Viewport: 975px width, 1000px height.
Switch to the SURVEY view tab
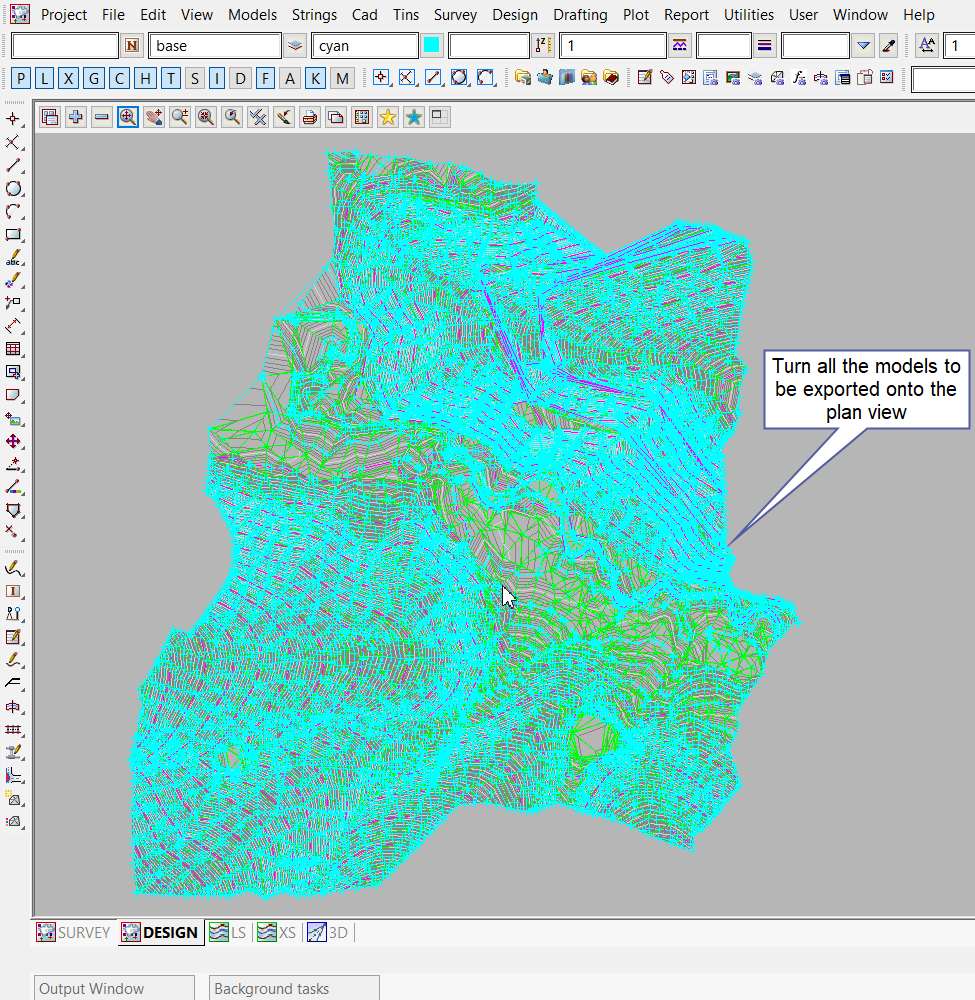[74, 932]
